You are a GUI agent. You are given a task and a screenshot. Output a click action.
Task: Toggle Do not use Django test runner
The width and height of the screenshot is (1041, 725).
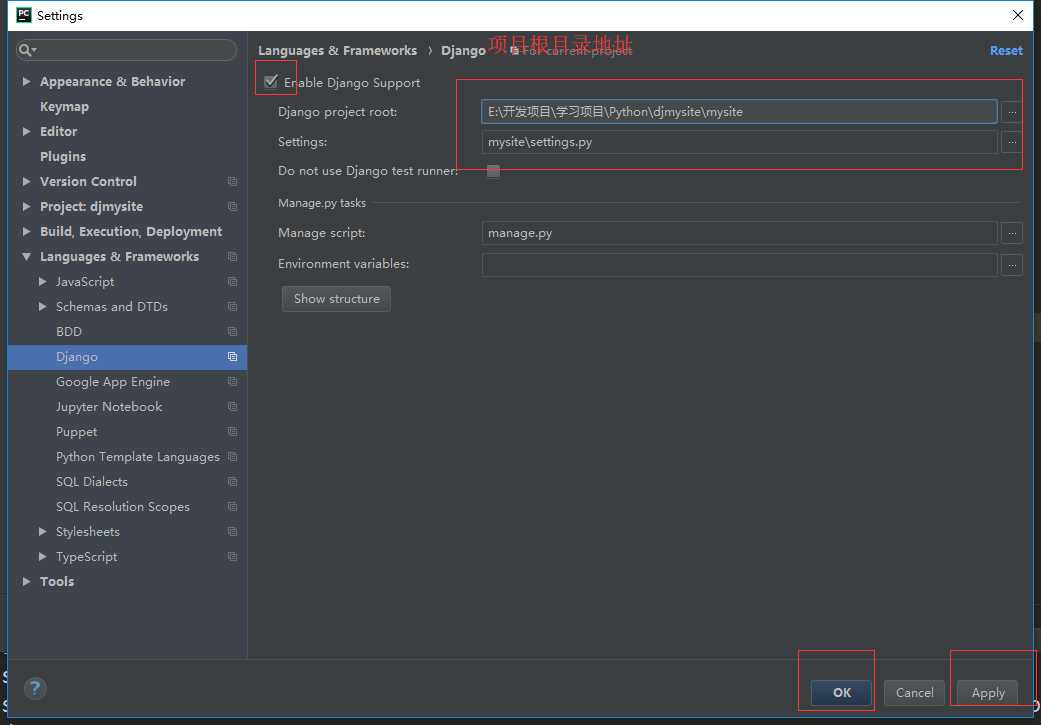click(x=493, y=171)
